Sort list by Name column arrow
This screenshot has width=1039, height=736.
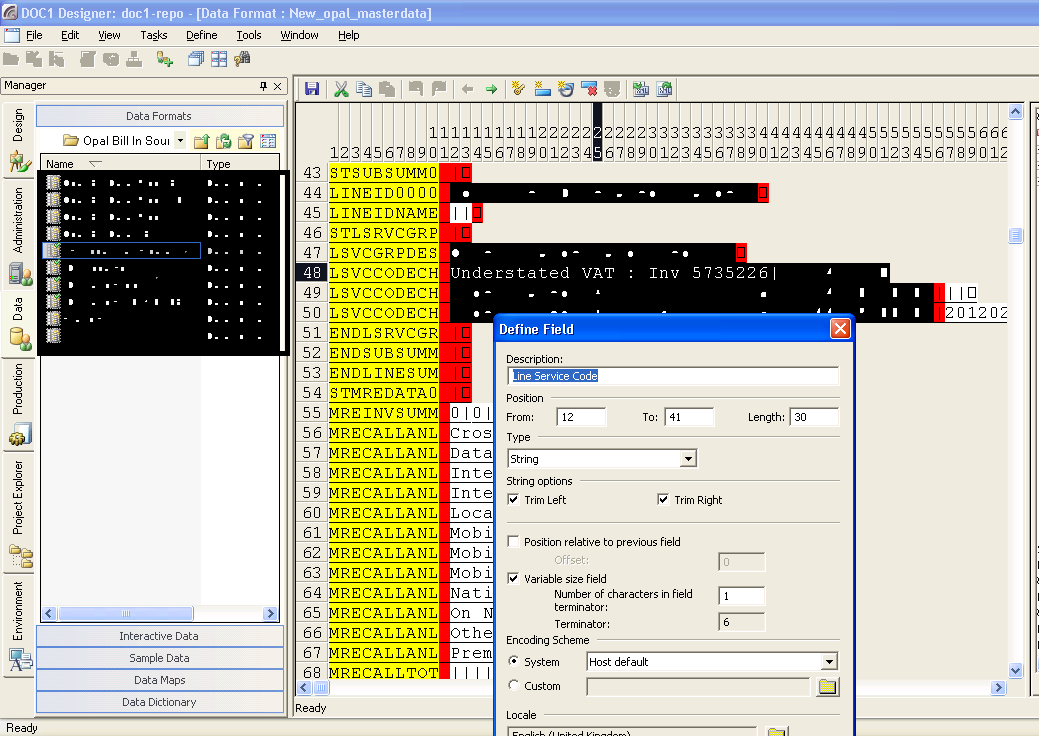[x=95, y=164]
